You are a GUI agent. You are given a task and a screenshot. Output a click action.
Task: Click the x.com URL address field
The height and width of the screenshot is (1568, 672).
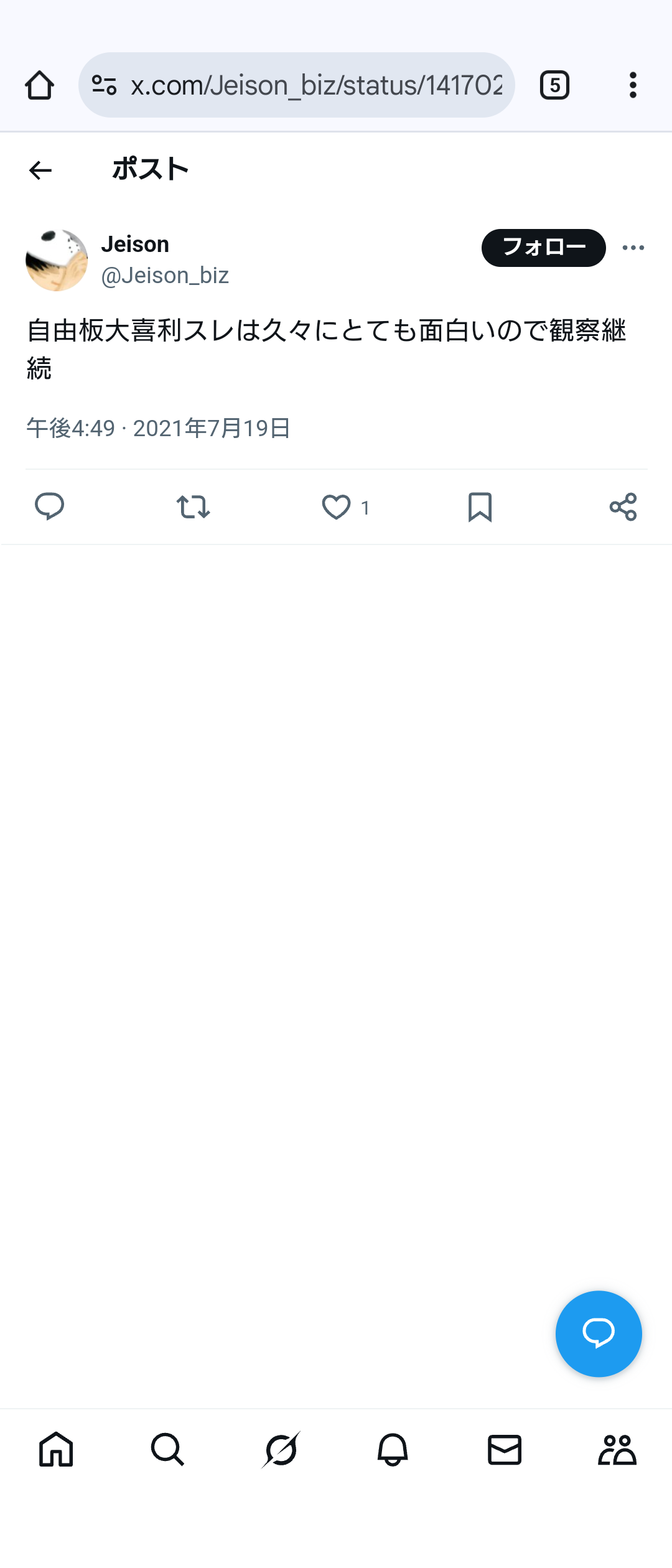tap(316, 85)
